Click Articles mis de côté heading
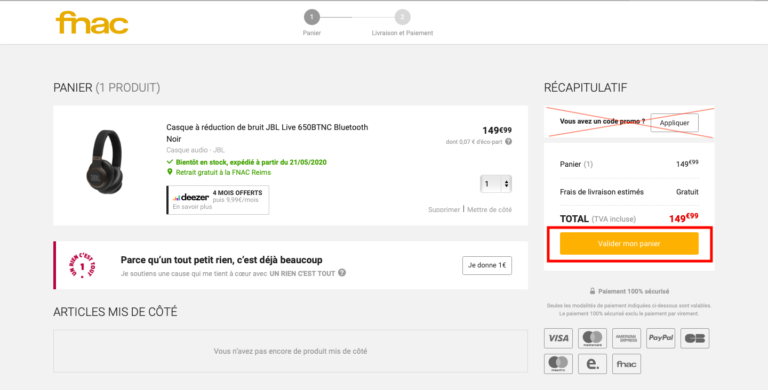The height and width of the screenshot is (390, 768). [x=115, y=312]
